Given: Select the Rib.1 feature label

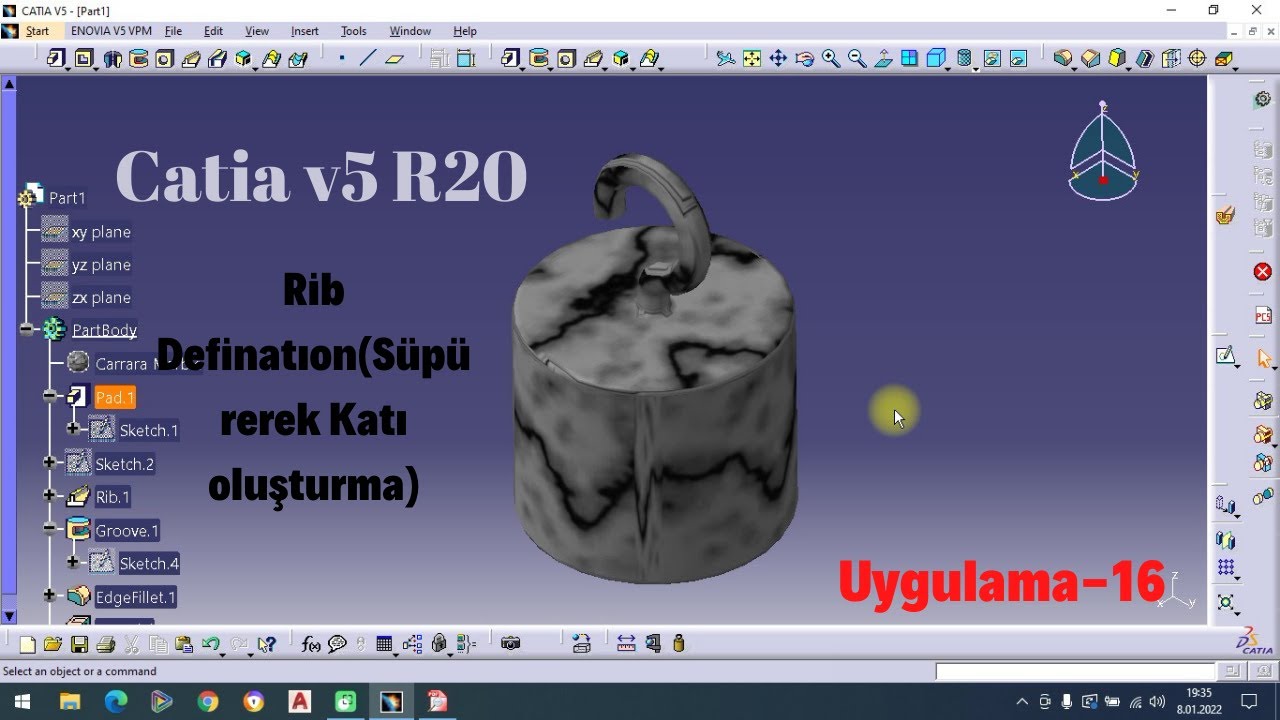Looking at the screenshot, I should pyautogui.click(x=112, y=497).
